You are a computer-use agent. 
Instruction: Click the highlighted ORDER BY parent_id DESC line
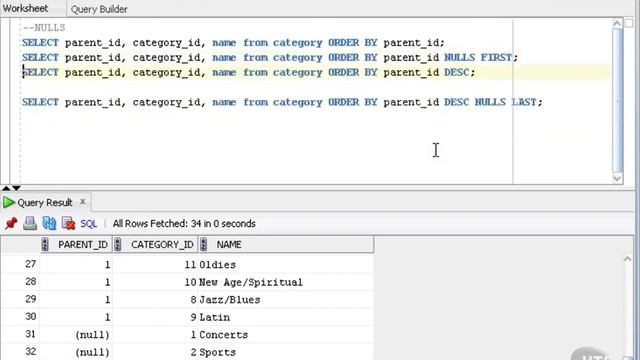point(249,72)
